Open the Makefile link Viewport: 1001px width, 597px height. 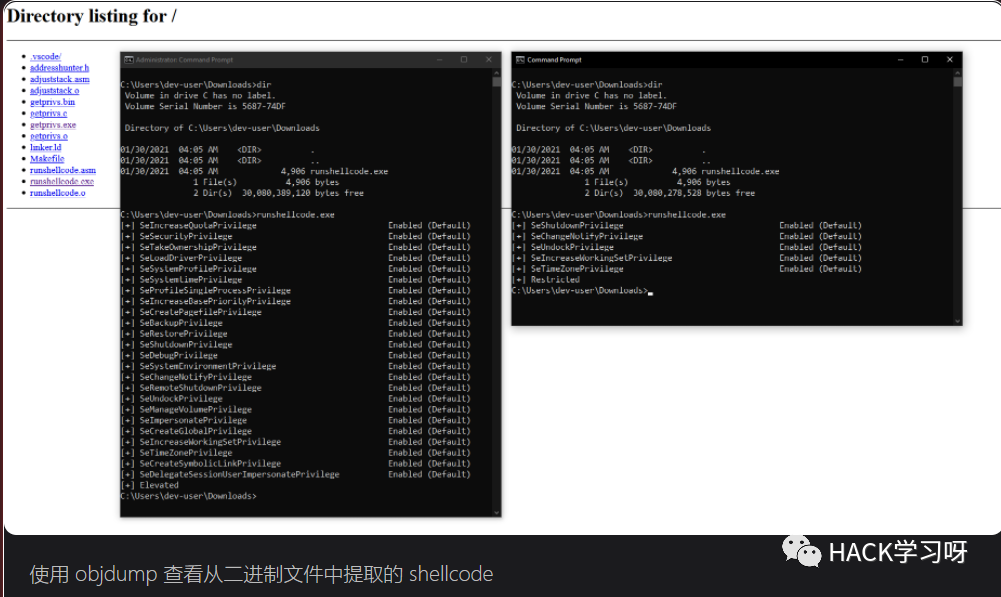click(x=47, y=159)
